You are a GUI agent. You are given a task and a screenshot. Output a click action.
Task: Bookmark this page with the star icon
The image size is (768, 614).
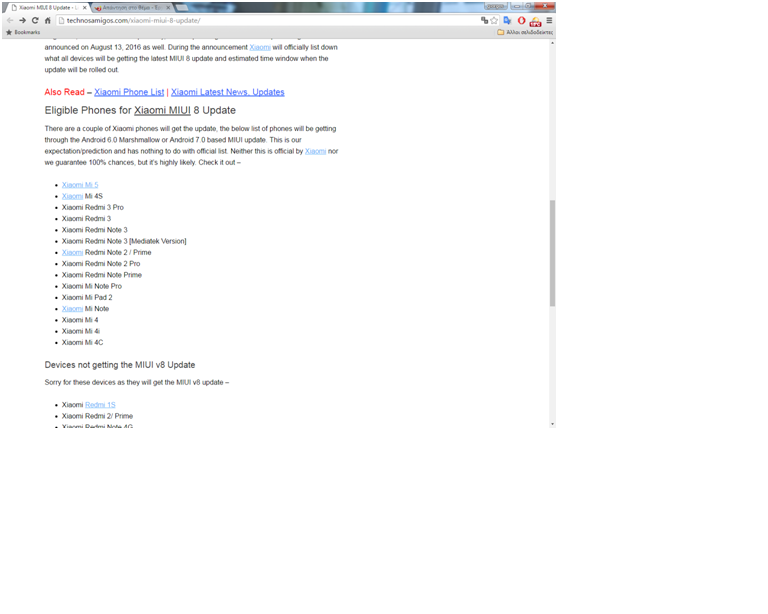[494, 21]
